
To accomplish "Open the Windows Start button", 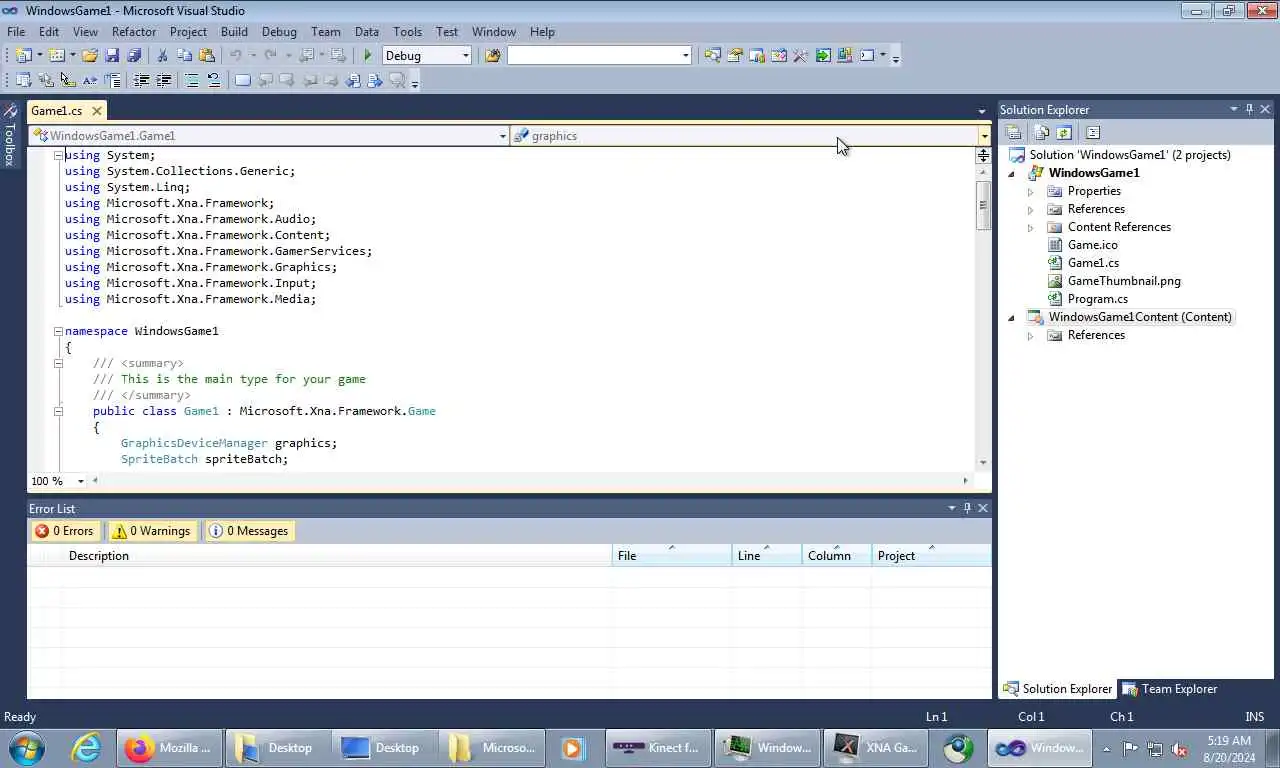I will click(24, 747).
